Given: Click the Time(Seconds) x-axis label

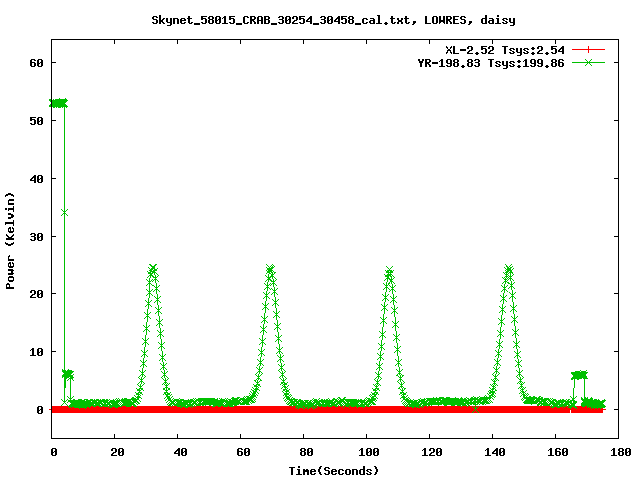Looking at the screenshot, I should 333,471.
